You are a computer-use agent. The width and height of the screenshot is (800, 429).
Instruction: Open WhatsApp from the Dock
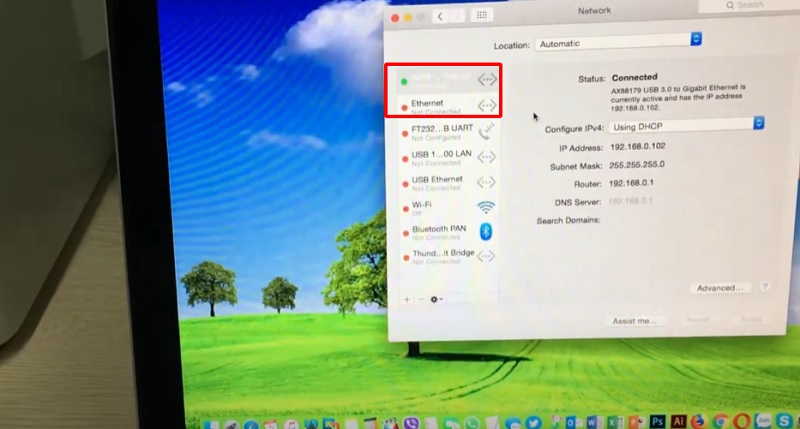472,423
